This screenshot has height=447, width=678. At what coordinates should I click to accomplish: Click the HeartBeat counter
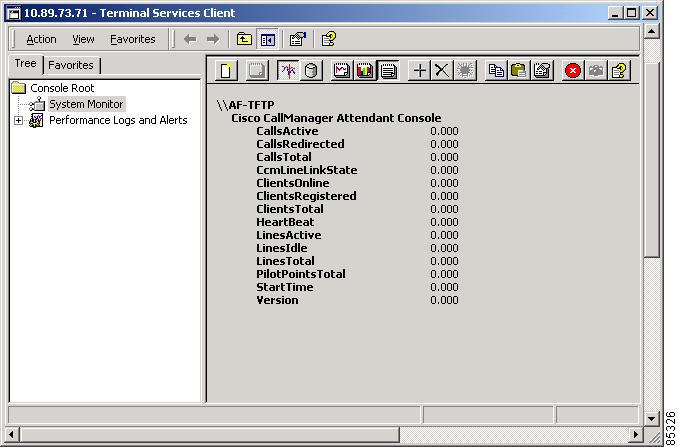(285, 222)
